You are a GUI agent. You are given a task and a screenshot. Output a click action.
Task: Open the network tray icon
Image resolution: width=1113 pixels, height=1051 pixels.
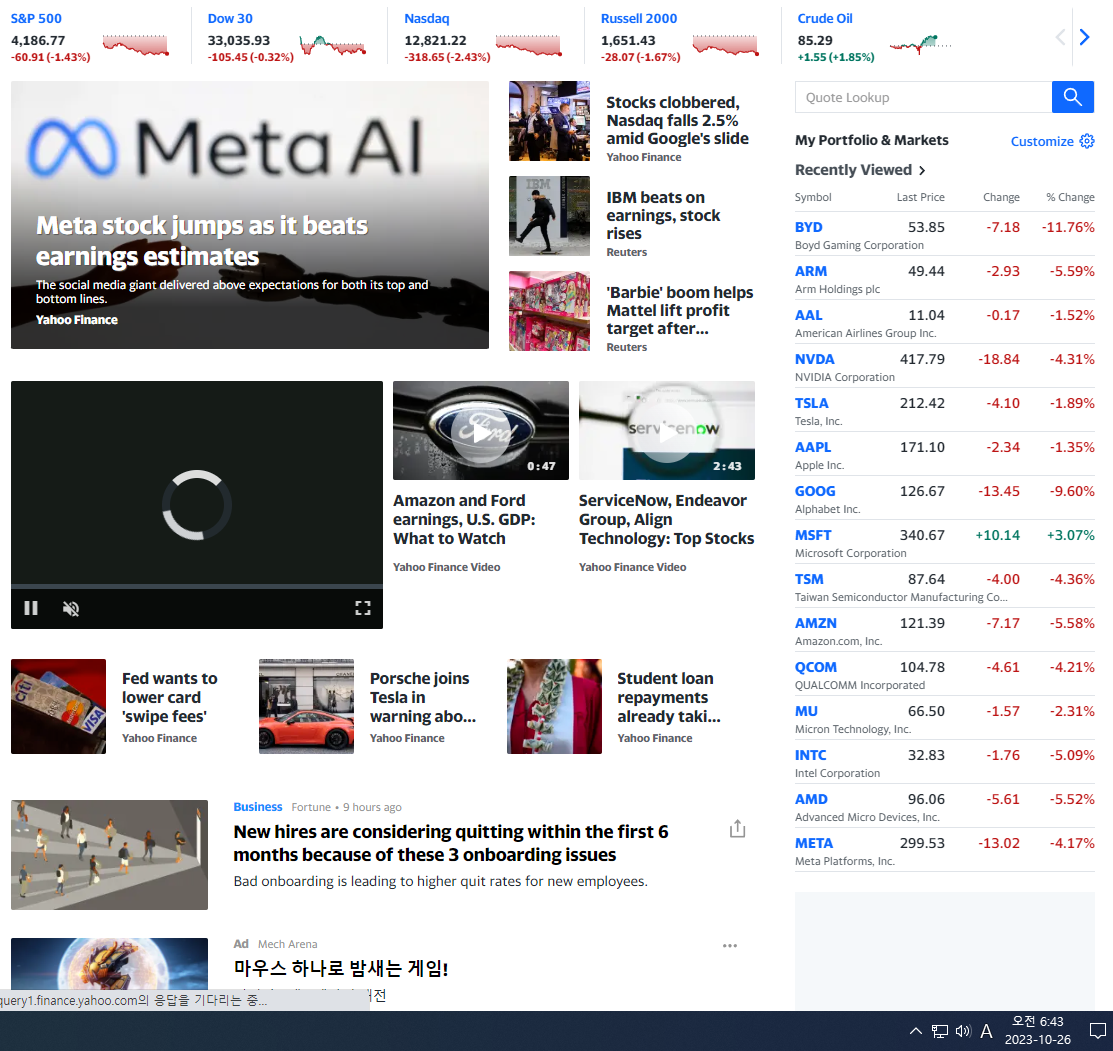point(940,1031)
